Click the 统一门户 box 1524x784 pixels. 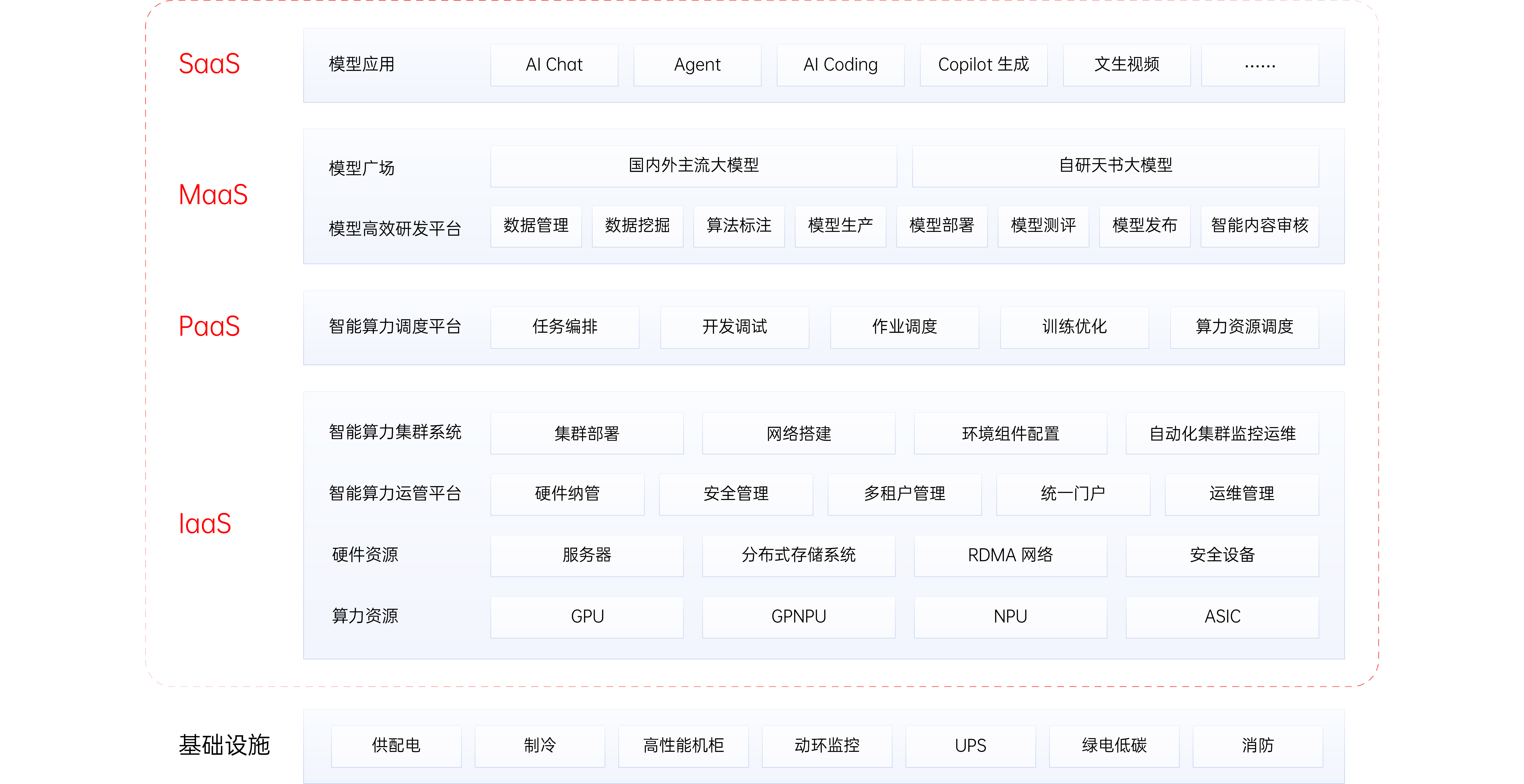coord(1073,494)
